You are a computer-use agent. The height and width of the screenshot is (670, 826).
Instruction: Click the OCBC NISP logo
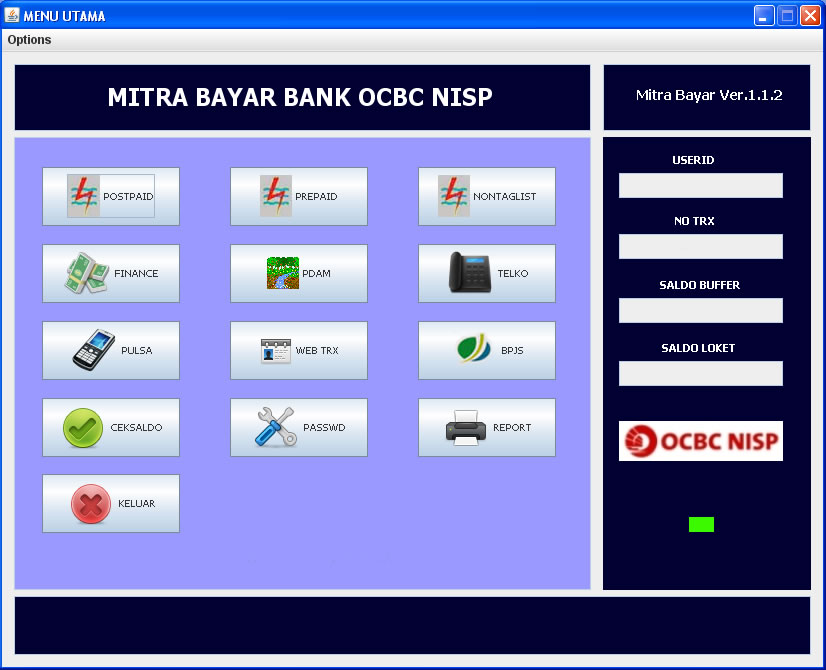tap(700, 441)
